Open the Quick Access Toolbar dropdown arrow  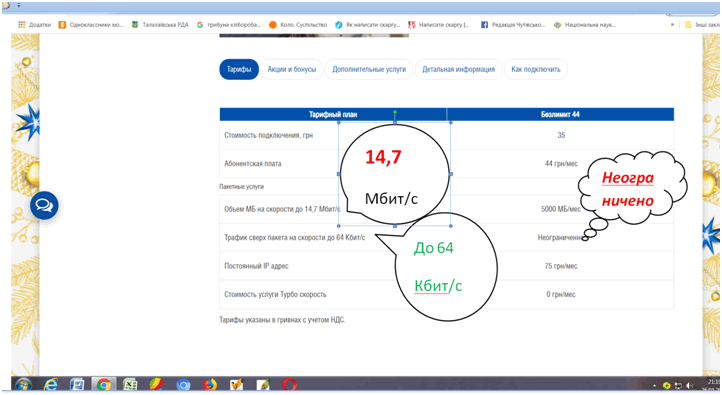point(19,6)
